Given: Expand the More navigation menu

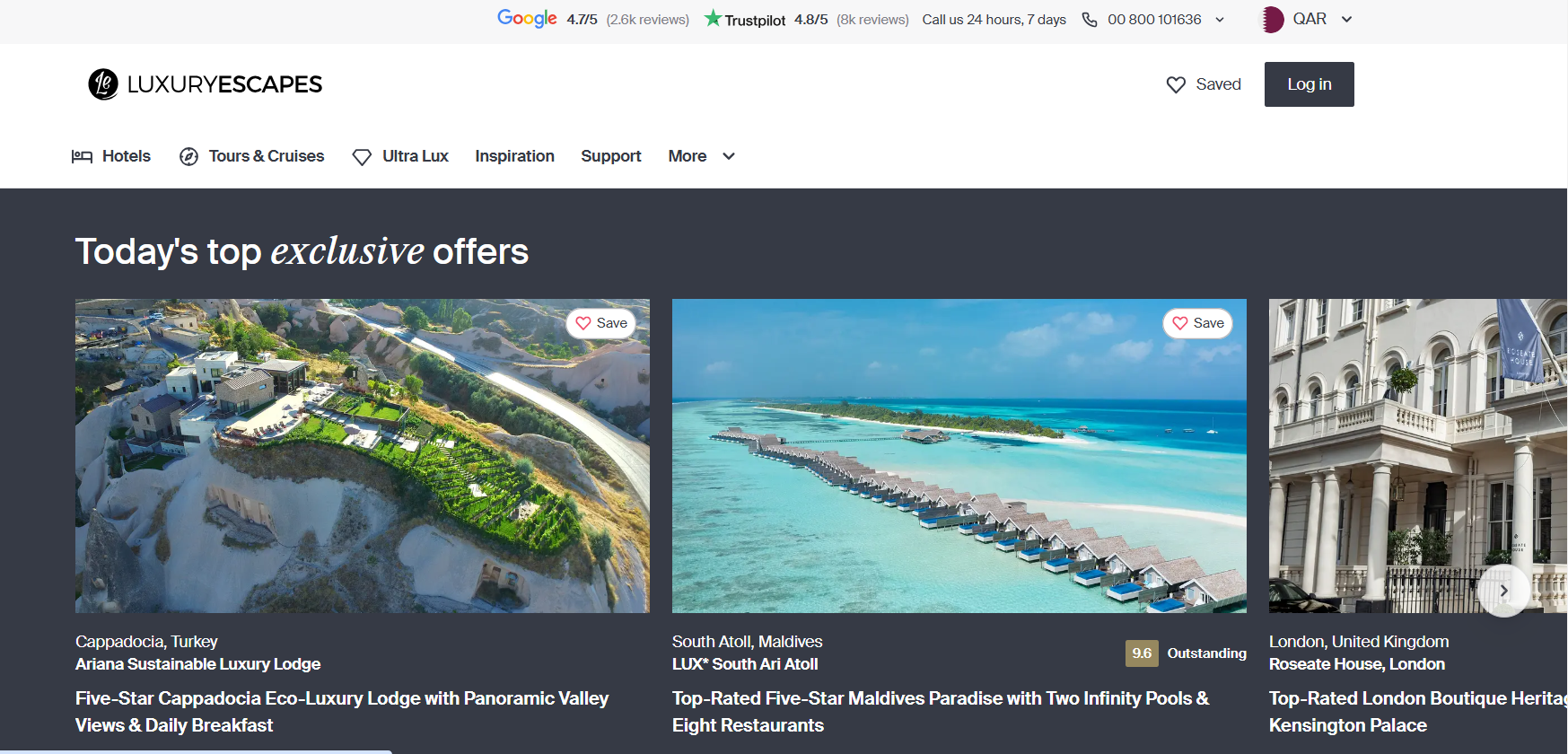Looking at the screenshot, I should (x=702, y=156).
